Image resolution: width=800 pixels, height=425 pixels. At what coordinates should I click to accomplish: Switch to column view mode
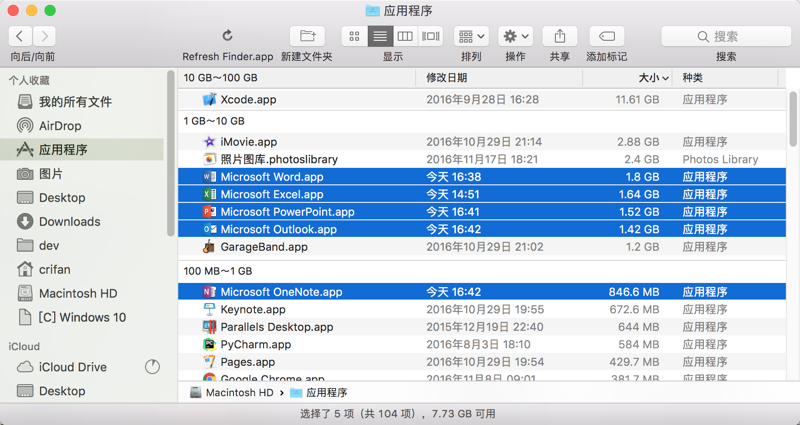click(405, 36)
